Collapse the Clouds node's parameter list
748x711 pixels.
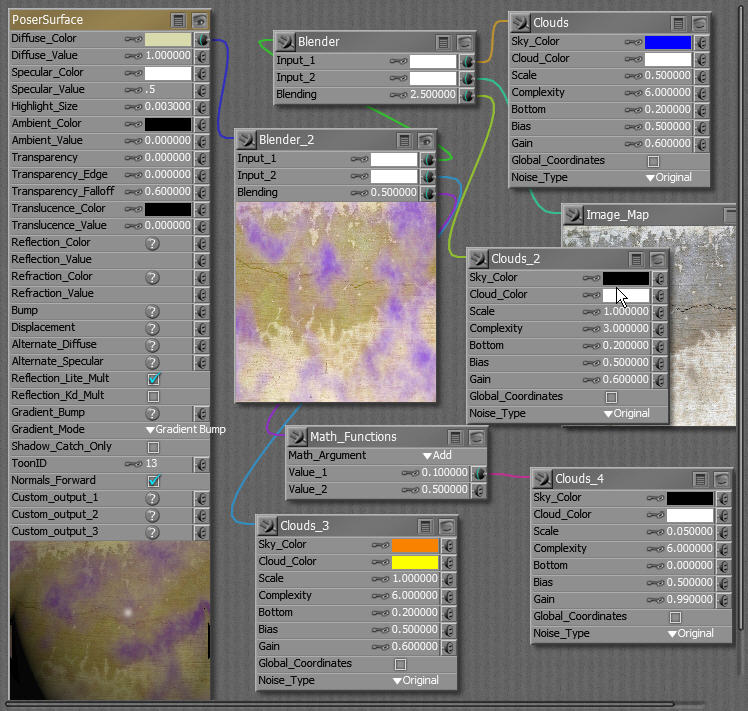pyautogui.click(x=678, y=23)
